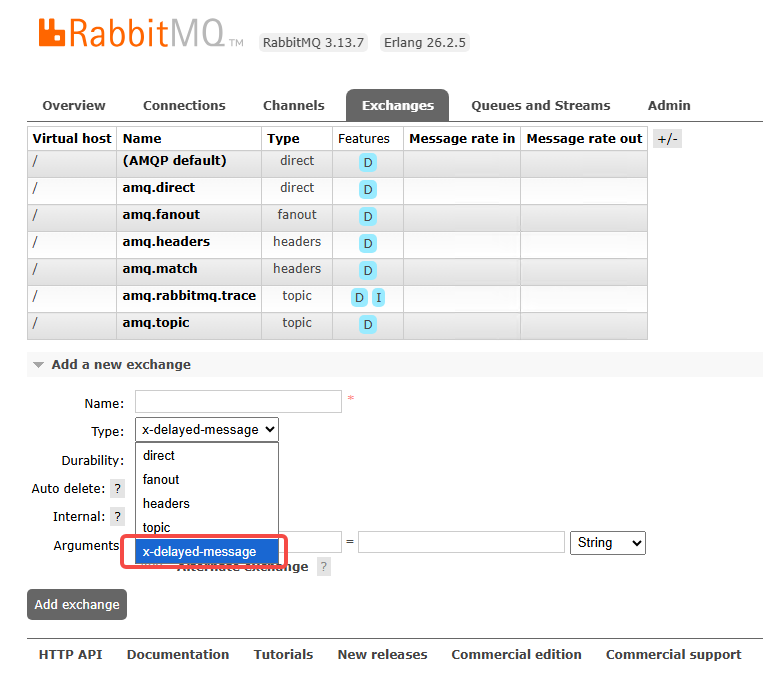Choose fanout from the type list
The height and width of the screenshot is (677, 763).
[x=207, y=479]
